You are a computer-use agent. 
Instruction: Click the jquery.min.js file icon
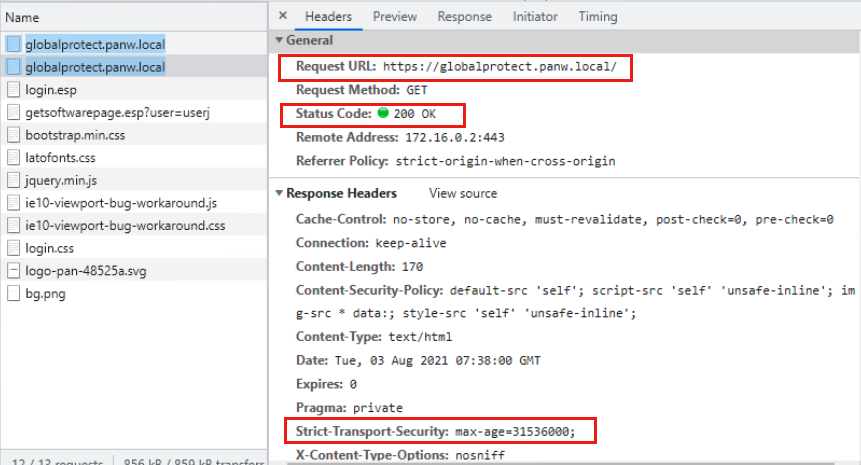[13, 180]
